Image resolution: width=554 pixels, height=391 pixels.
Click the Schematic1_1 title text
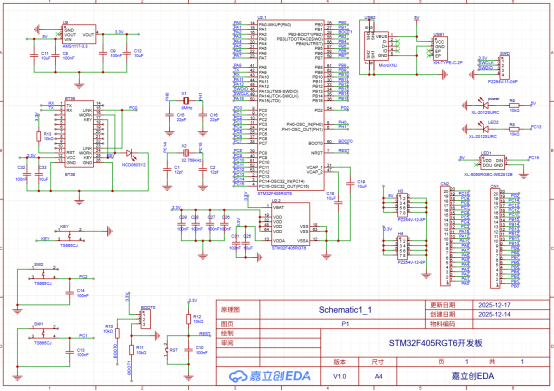coord(345,310)
